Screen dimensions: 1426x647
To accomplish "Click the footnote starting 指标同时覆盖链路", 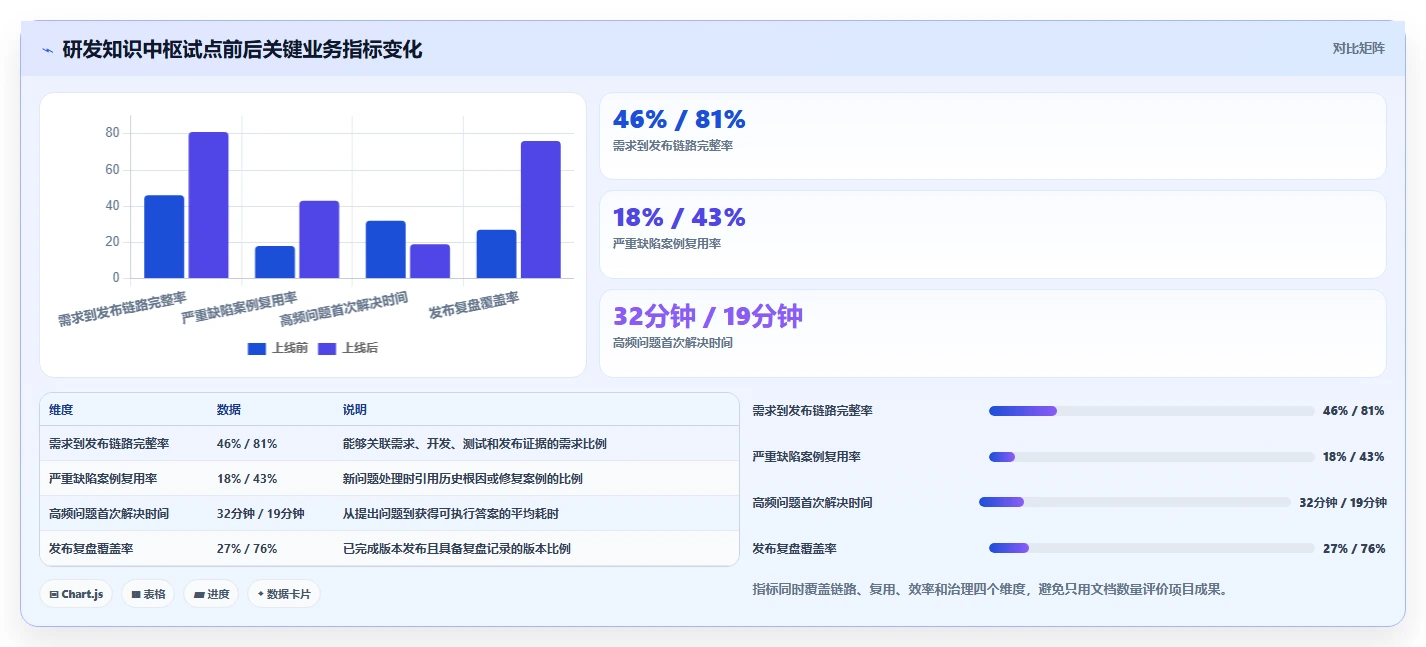I will 989,590.
